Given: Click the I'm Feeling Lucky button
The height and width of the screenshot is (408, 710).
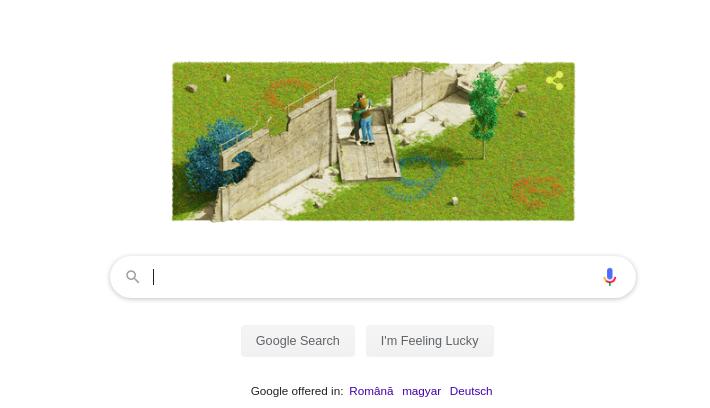Looking at the screenshot, I should point(430,341).
